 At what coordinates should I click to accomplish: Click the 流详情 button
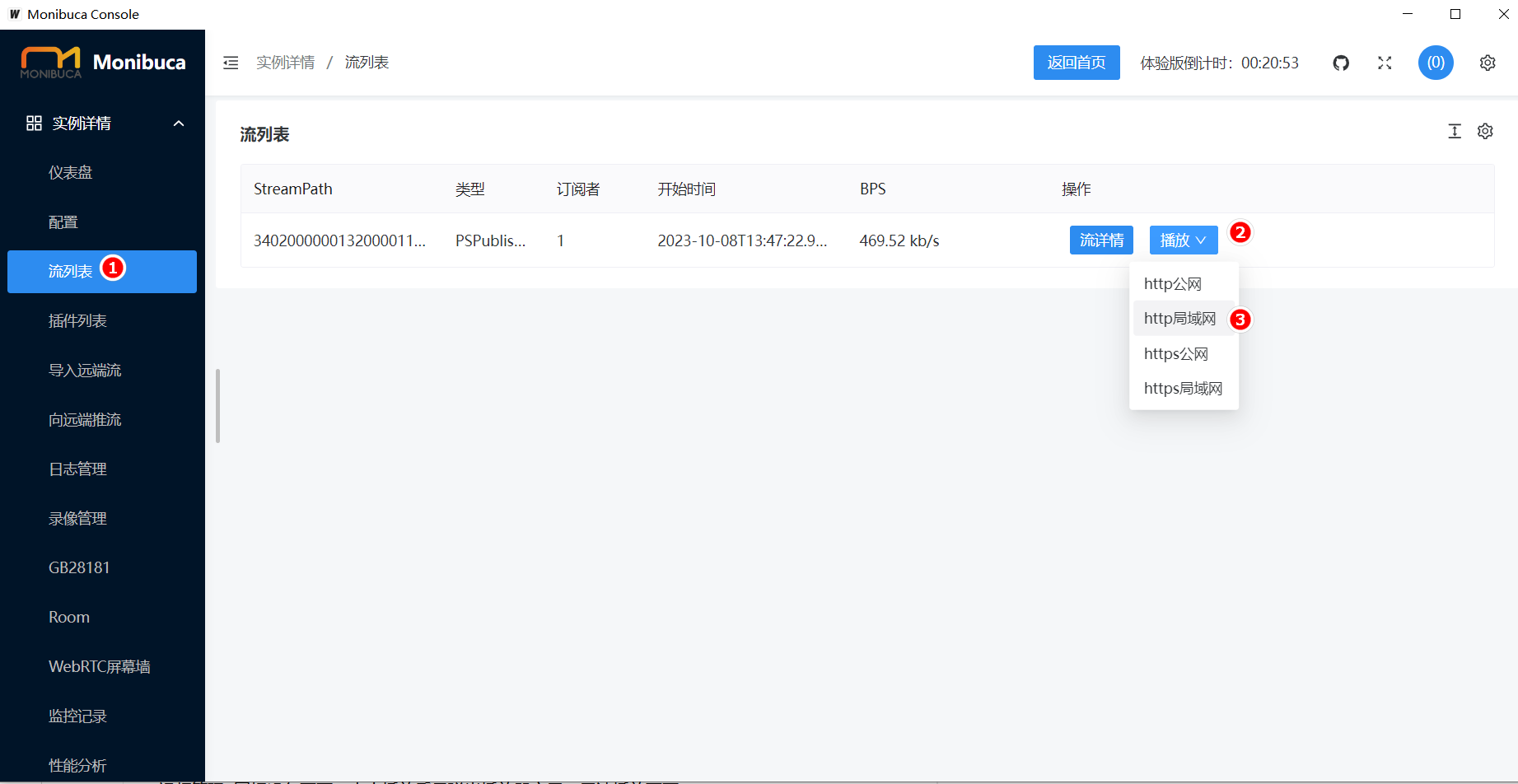pos(1101,240)
